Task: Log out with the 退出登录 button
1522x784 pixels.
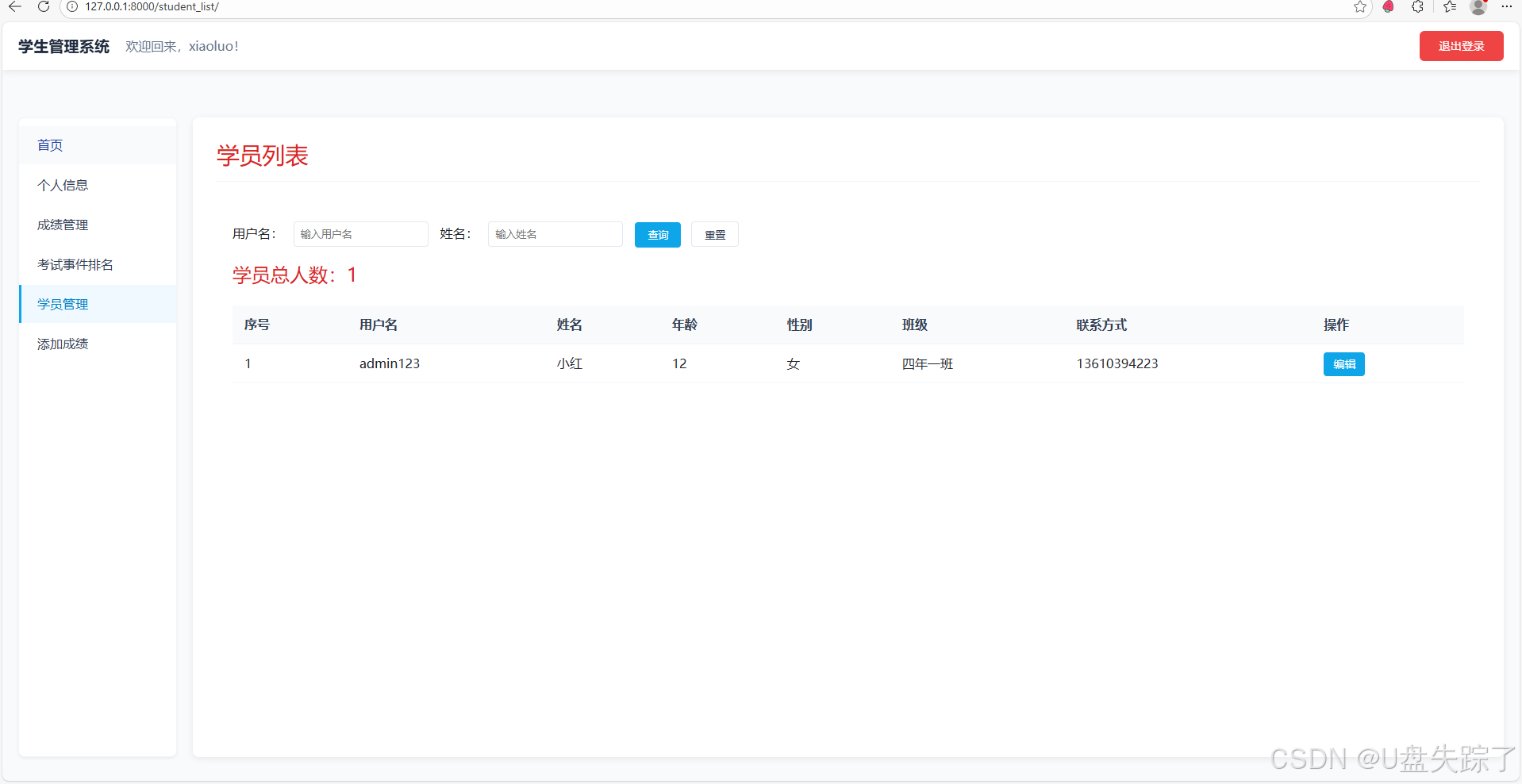Action: point(1461,46)
